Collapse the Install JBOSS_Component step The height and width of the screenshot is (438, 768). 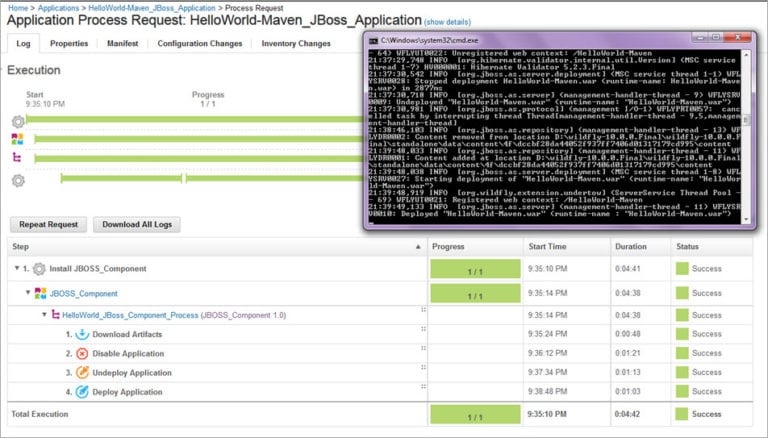(16, 269)
